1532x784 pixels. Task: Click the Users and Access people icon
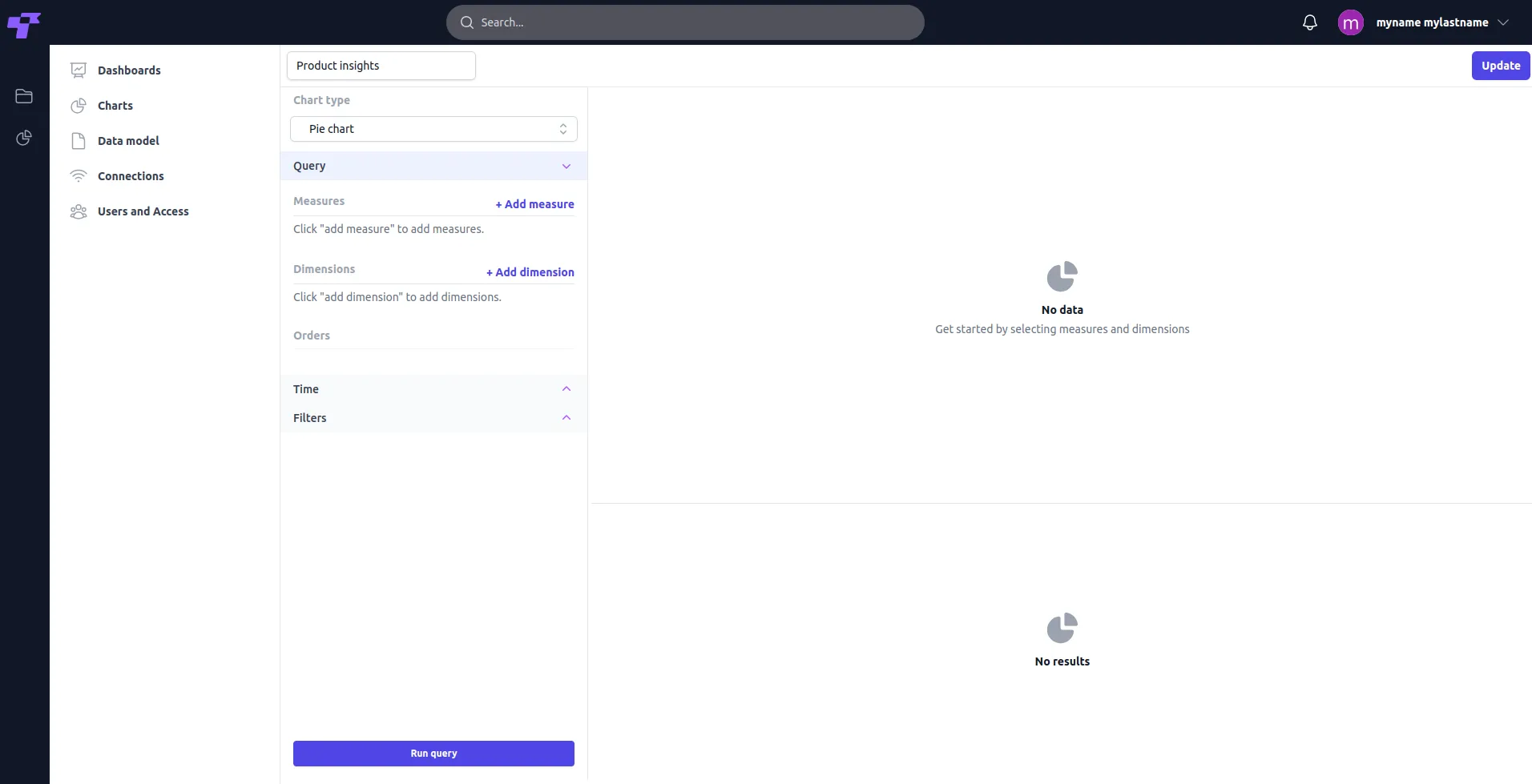pyautogui.click(x=79, y=211)
